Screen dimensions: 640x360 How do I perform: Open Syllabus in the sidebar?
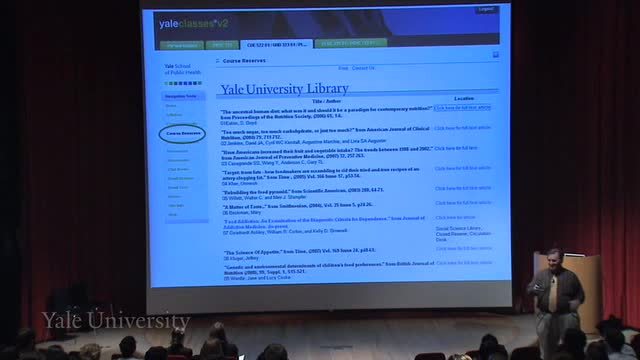click(174, 115)
